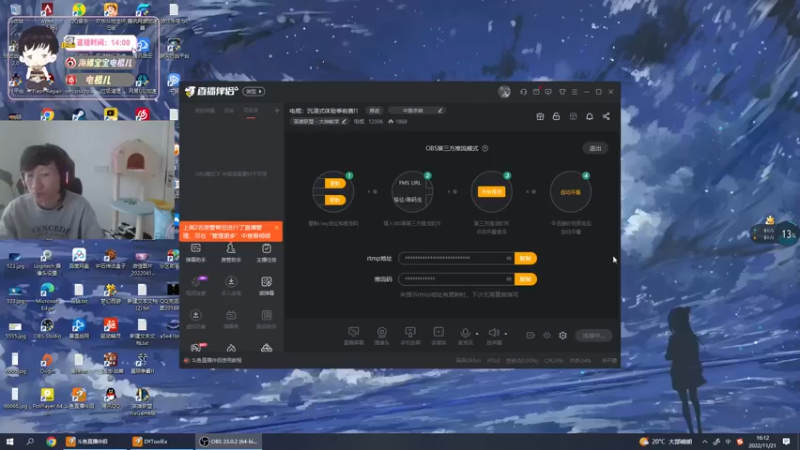Toggle the microphone icon in bottom toolbar
This screenshot has width=800, height=450.
465,335
